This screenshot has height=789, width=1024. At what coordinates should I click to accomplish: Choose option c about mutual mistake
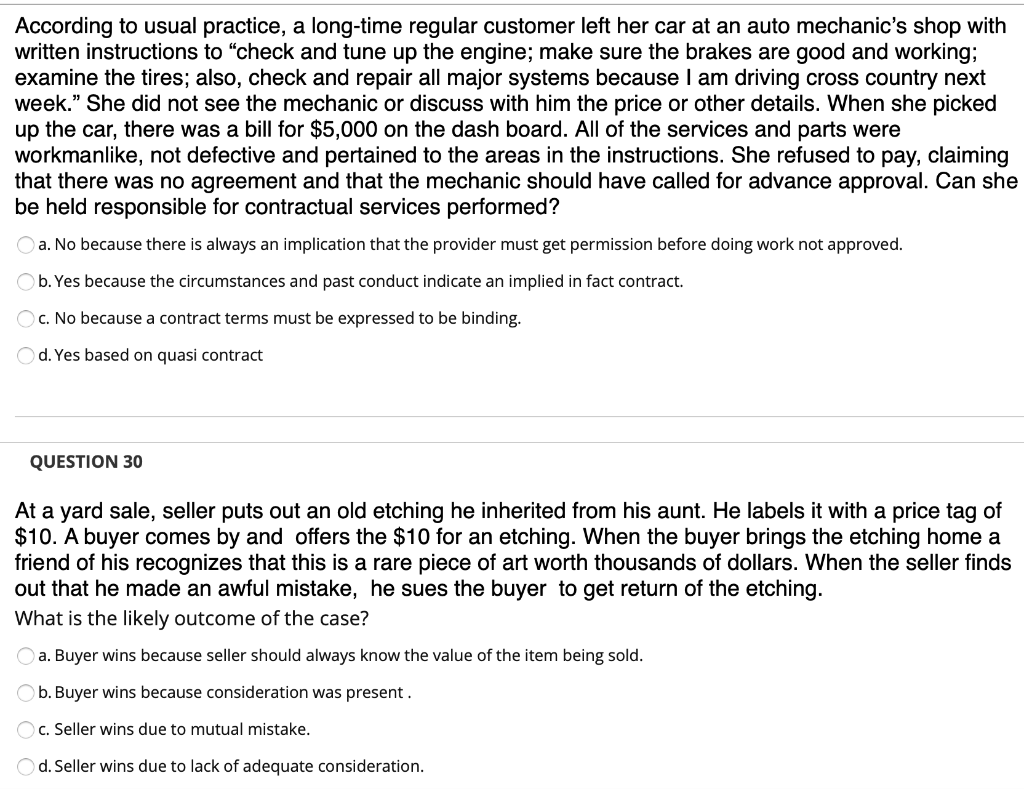pyautogui.click(x=24, y=729)
